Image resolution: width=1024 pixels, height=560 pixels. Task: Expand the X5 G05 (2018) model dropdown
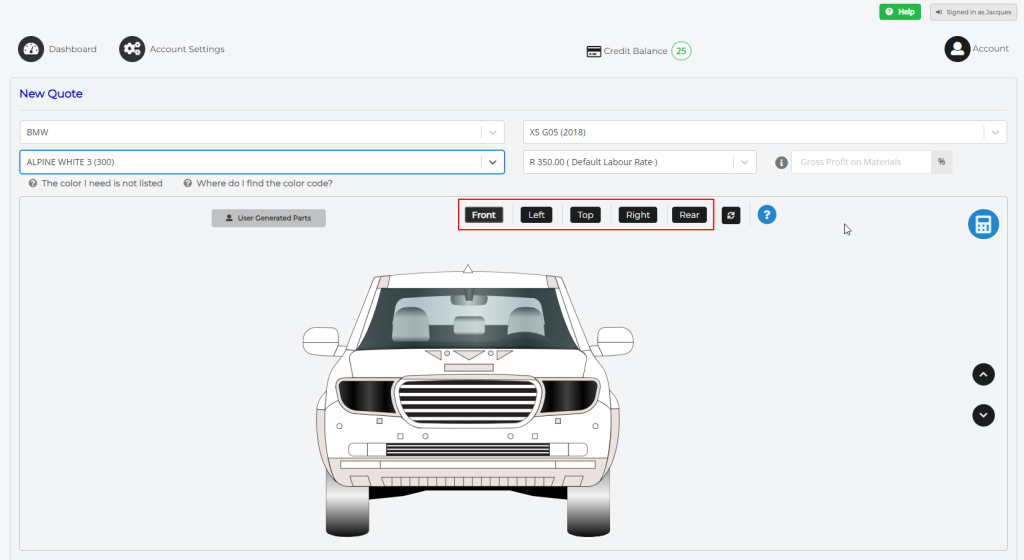pyautogui.click(x=765, y=132)
